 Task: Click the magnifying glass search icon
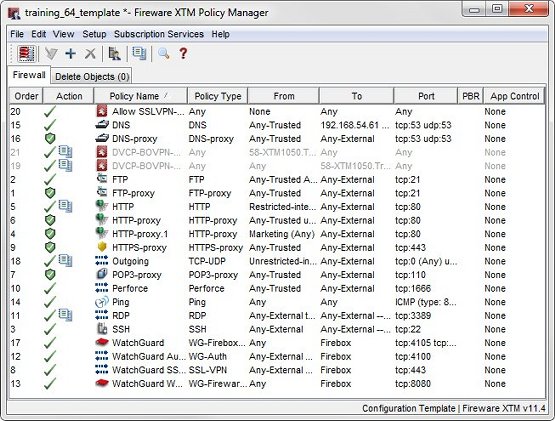click(x=164, y=53)
